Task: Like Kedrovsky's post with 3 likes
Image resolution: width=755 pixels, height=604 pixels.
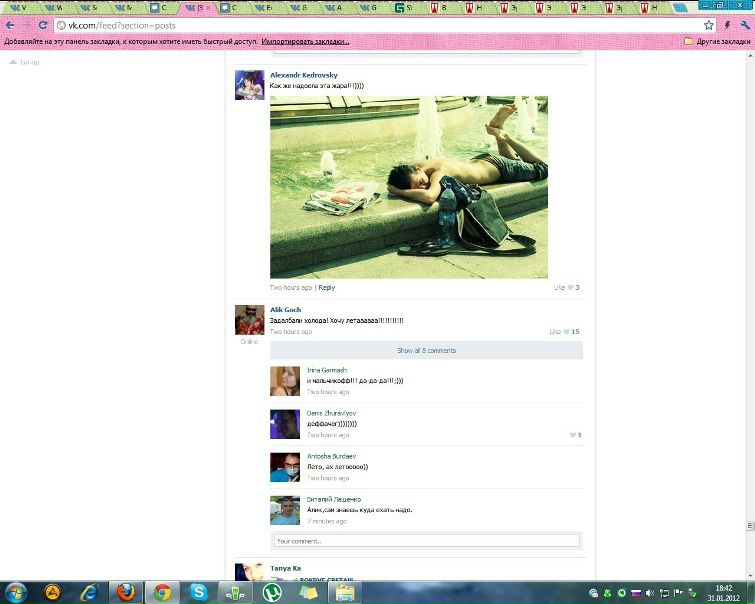Action: click(x=566, y=288)
